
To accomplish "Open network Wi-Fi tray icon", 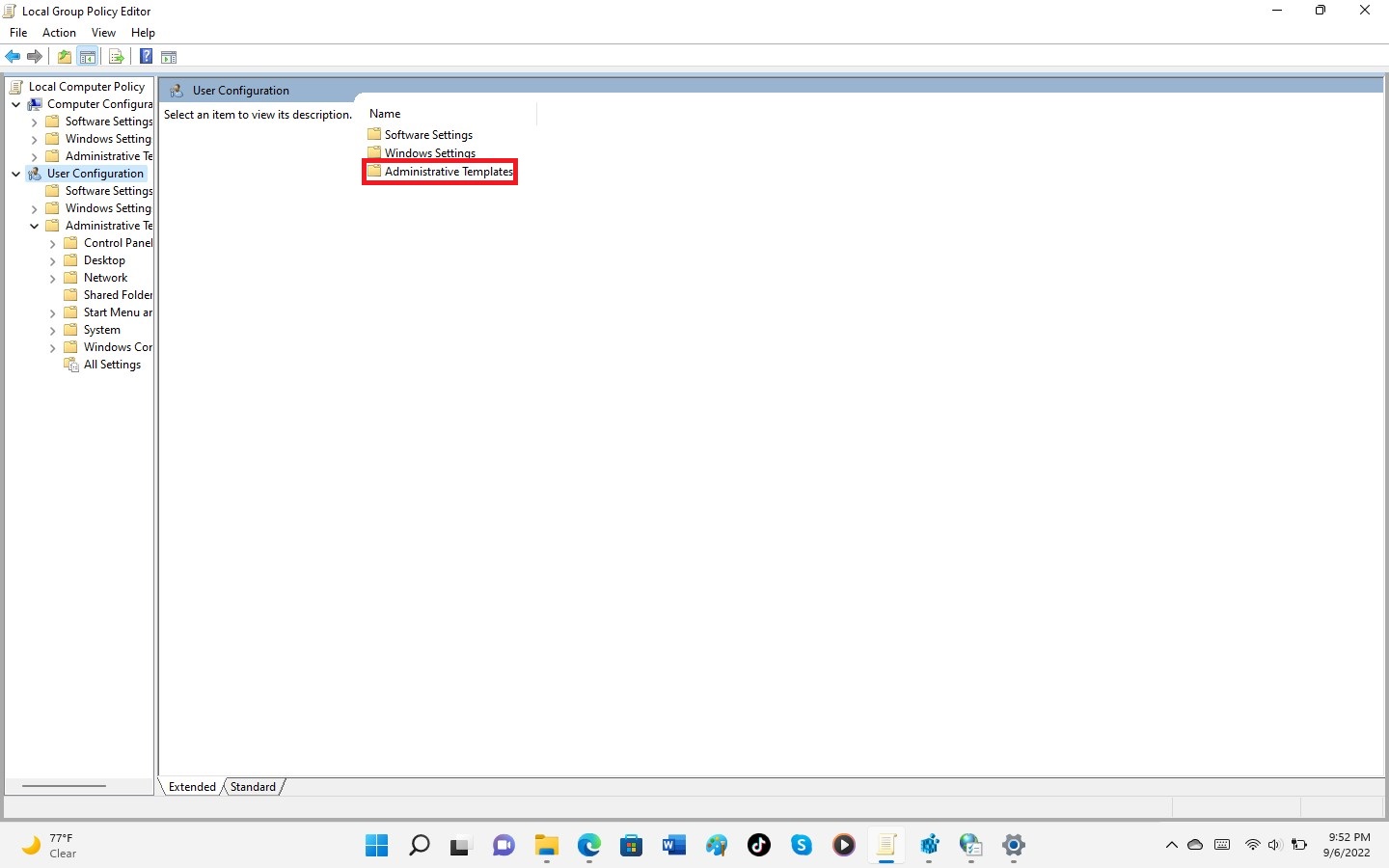I will 1252,845.
